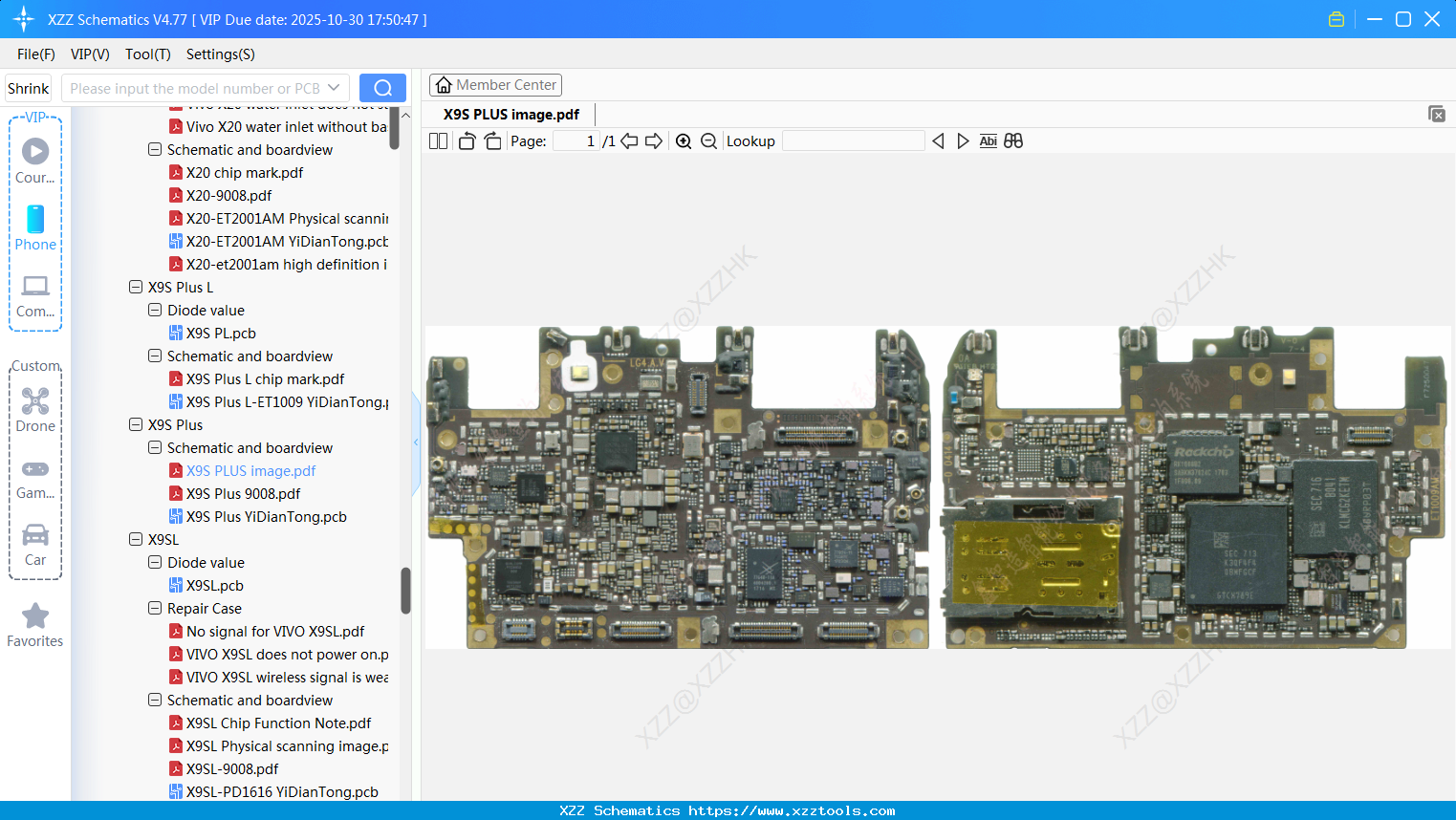Viewport: 1456px width, 820px height.
Task: Collapse the X9S Plus L tree node
Action: pos(136,288)
